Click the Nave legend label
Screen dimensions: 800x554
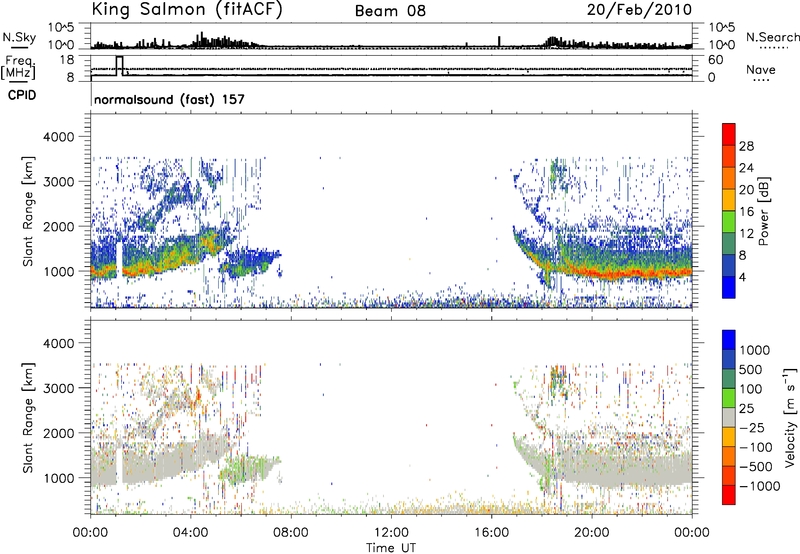point(761,69)
